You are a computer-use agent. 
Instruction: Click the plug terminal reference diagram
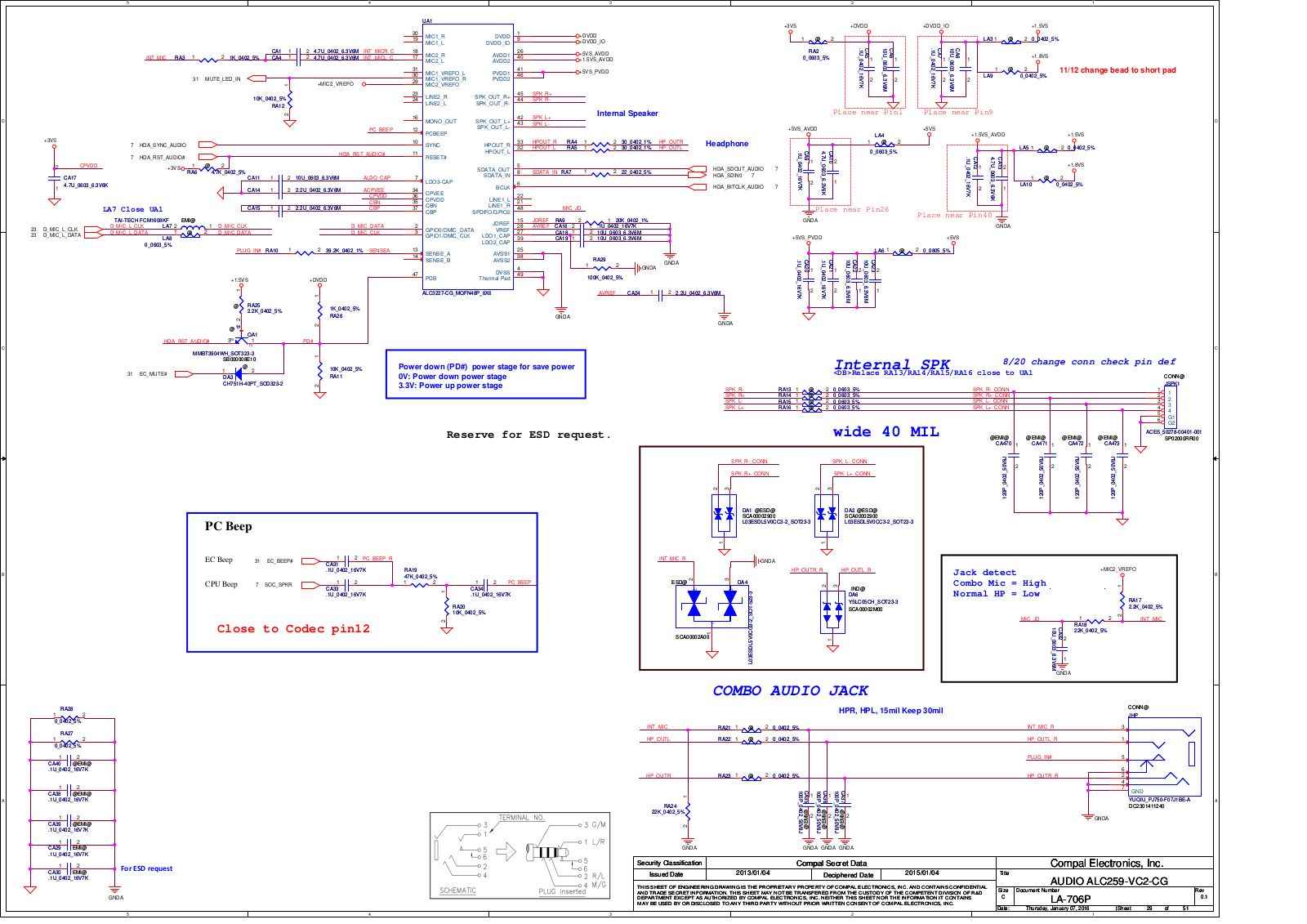(x=520, y=855)
